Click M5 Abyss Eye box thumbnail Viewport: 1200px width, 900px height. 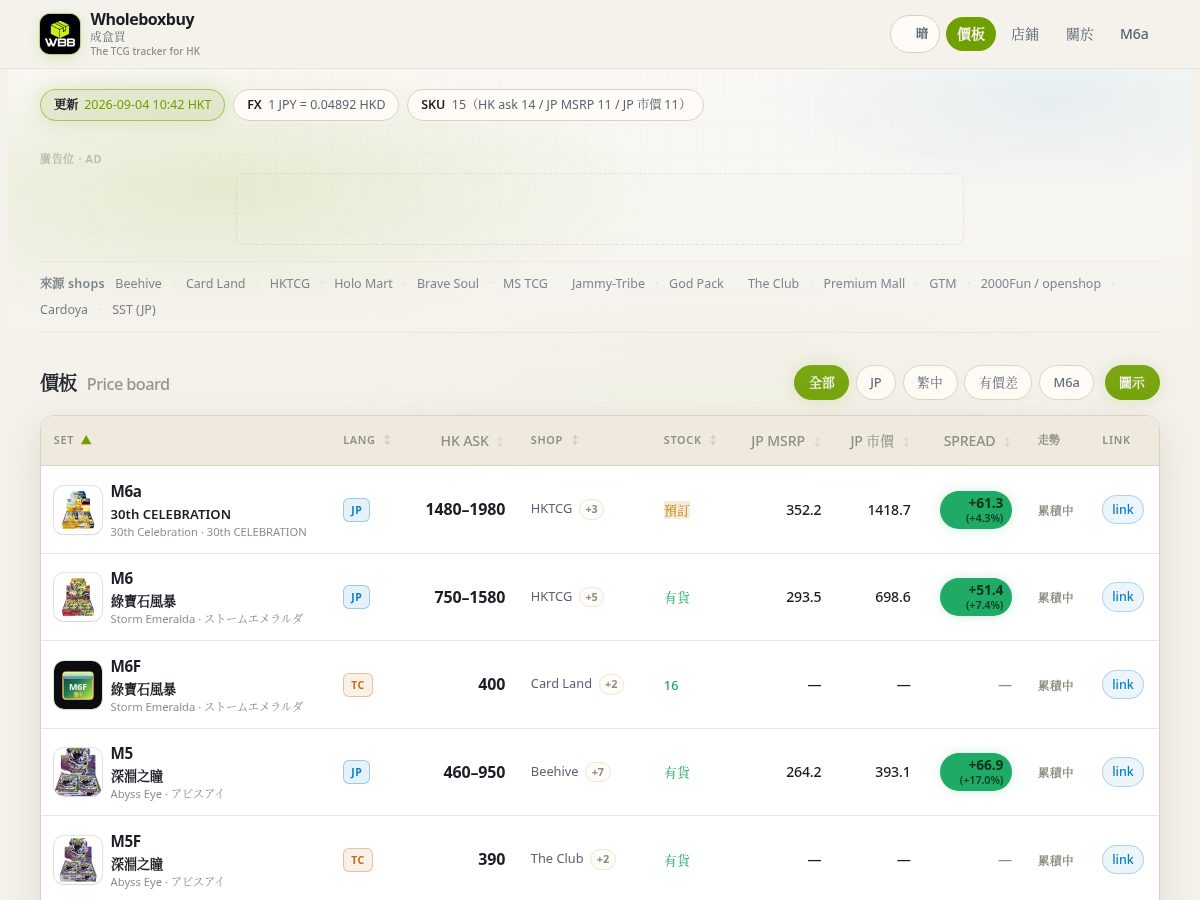click(x=78, y=772)
